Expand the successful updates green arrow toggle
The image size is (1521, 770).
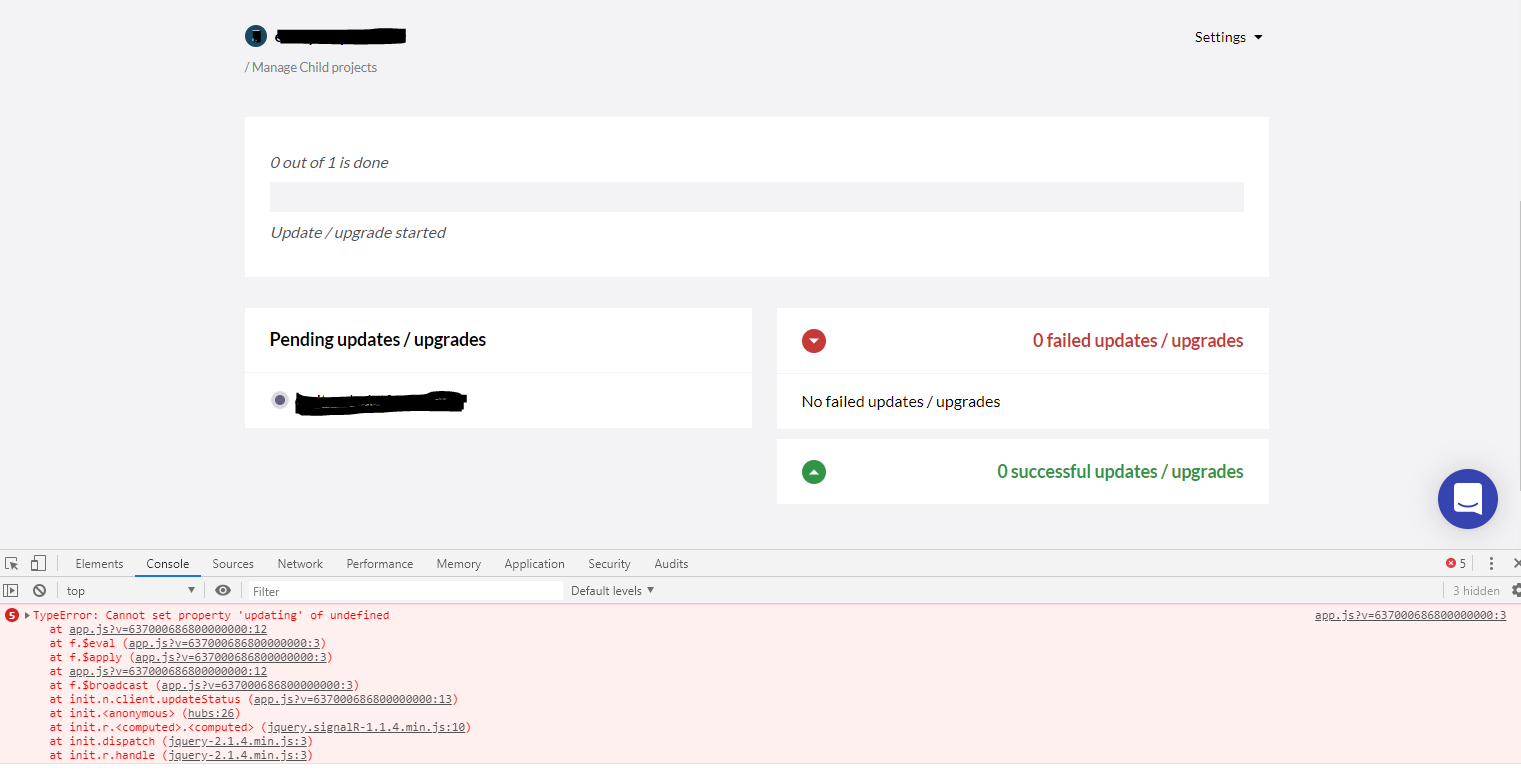tap(813, 471)
